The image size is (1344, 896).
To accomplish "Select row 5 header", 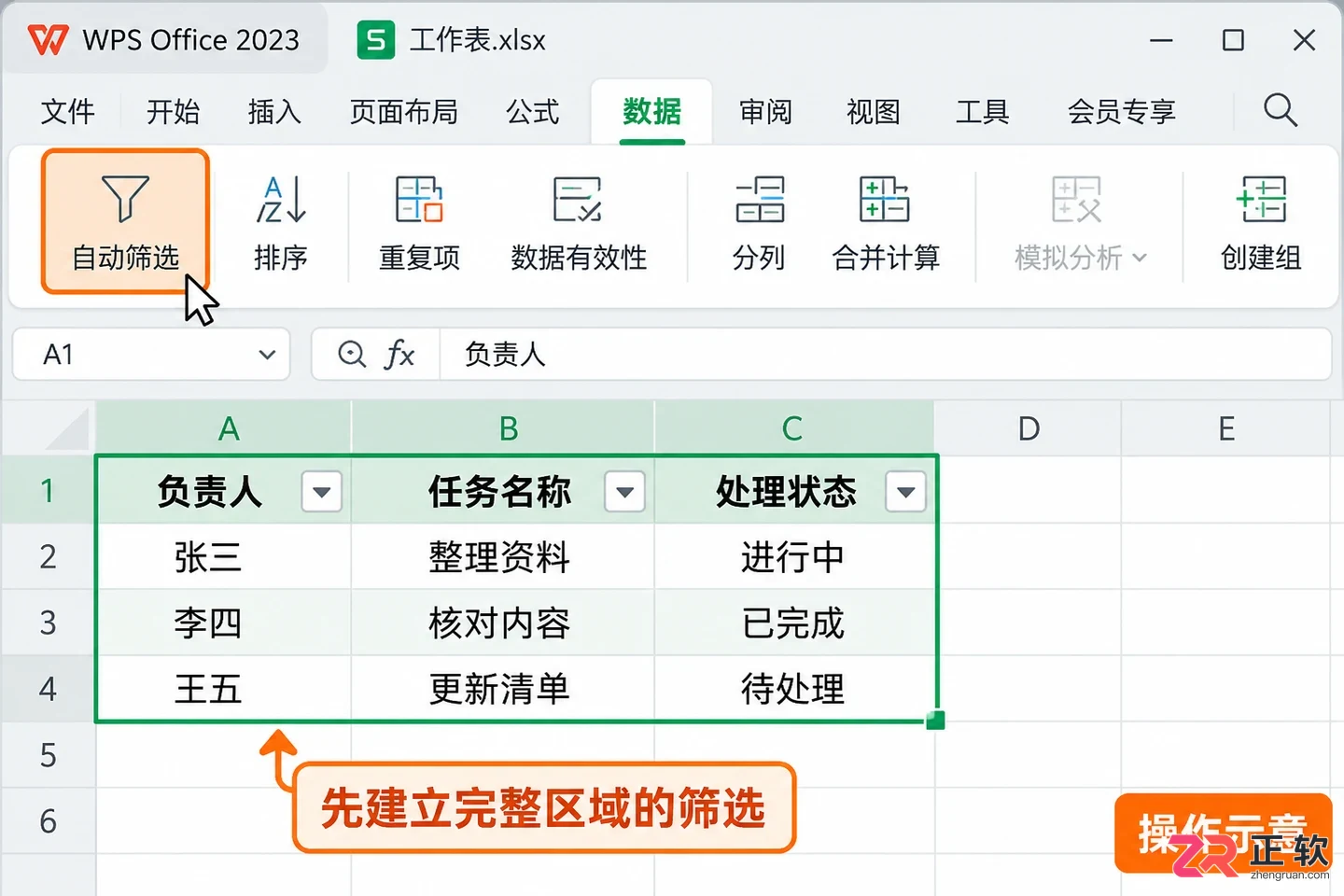I will [49, 755].
